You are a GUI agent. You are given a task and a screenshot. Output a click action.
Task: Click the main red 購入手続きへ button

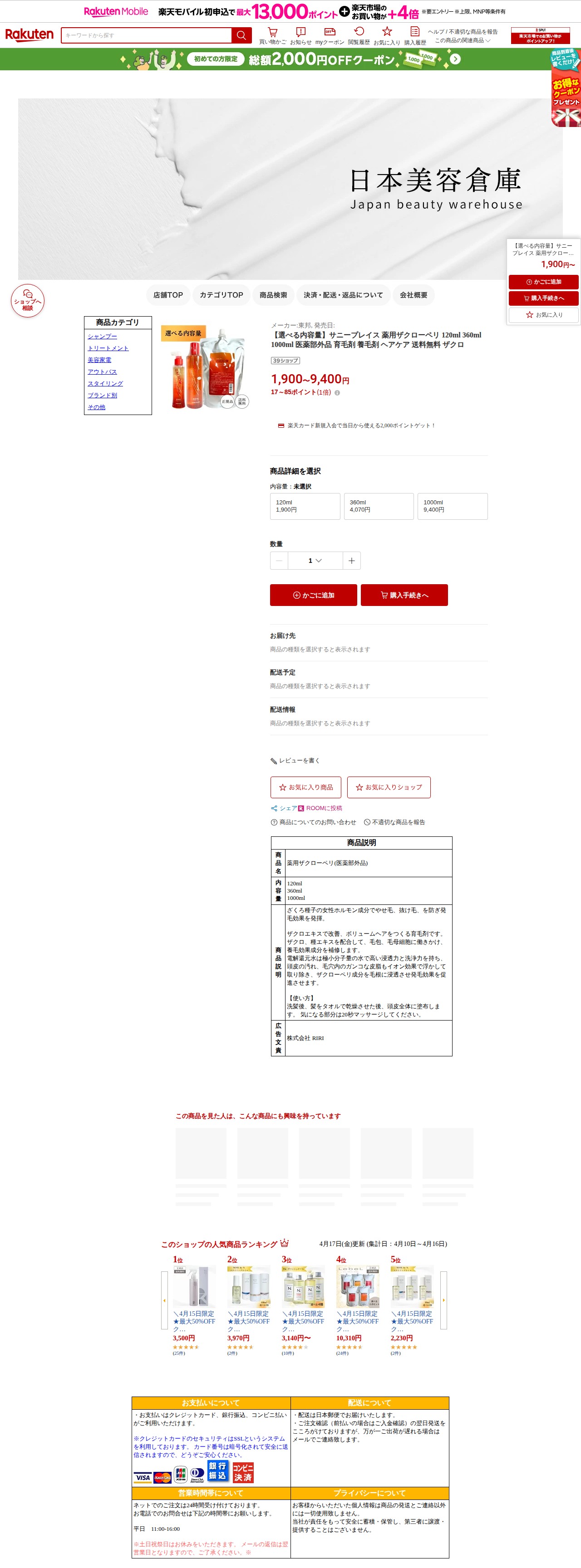404,595
